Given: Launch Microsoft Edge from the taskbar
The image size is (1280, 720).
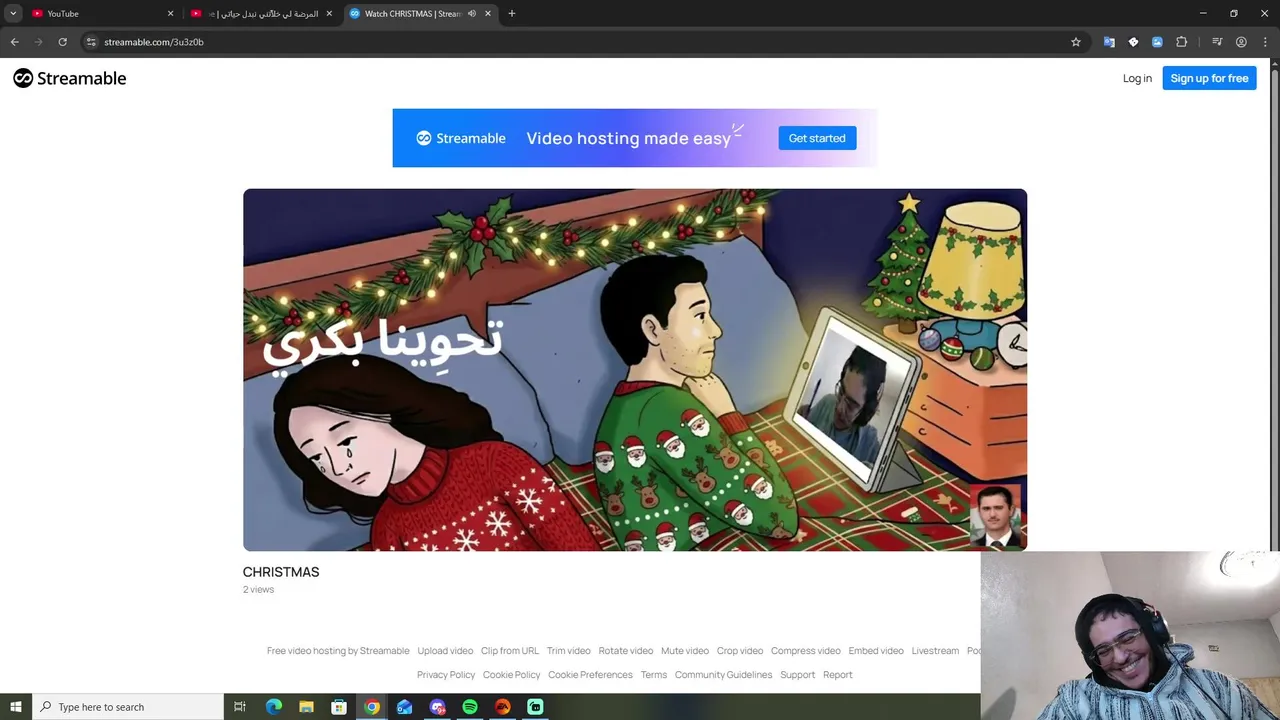Looking at the screenshot, I should (x=273, y=707).
